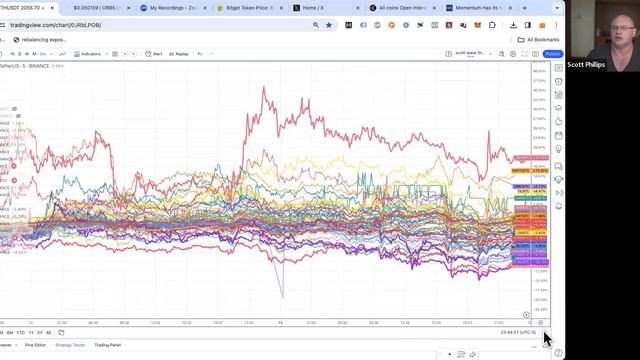Set date range to All
This screenshot has width=640, height=360.
49,333
